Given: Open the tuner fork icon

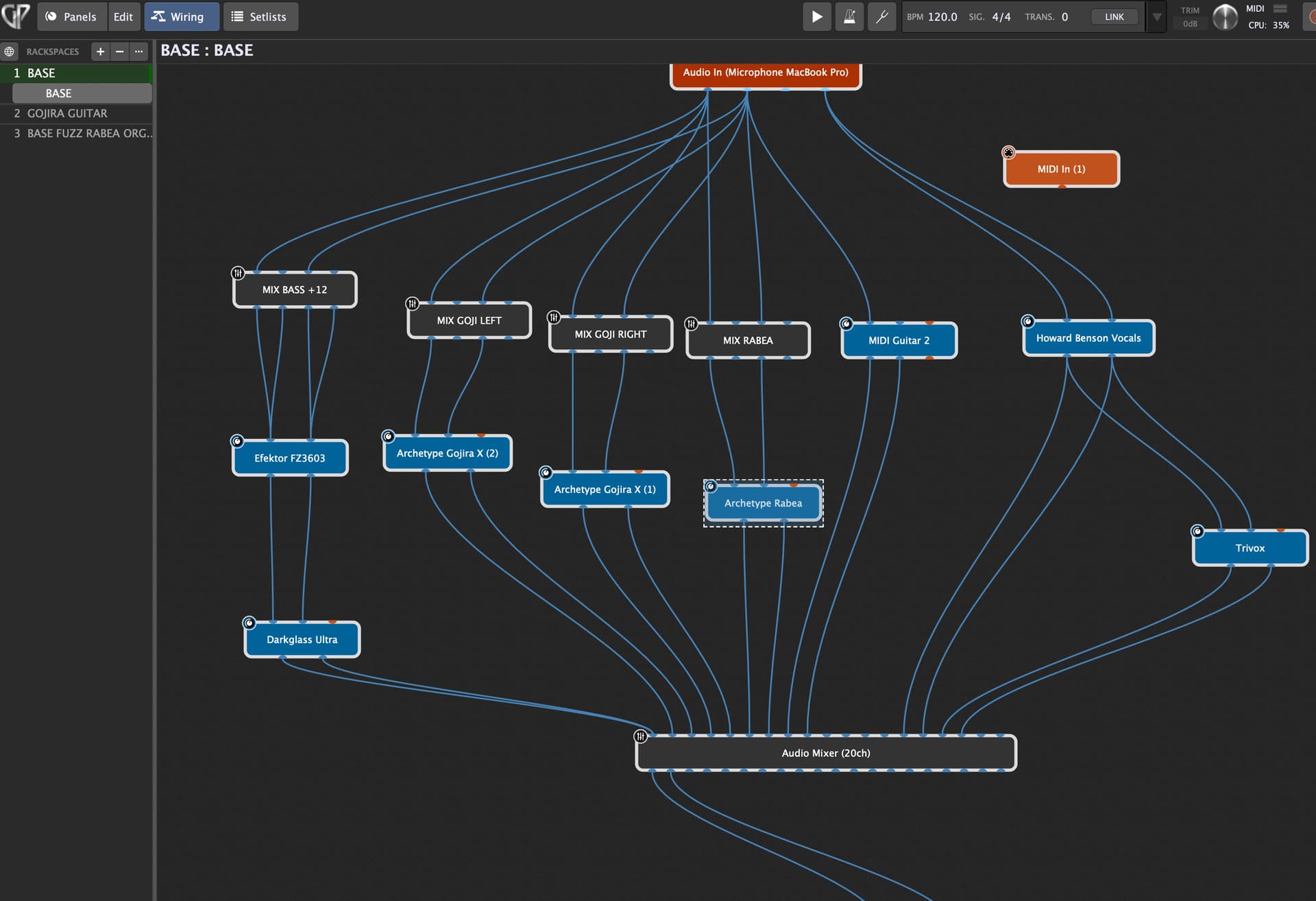Looking at the screenshot, I should (x=881, y=16).
